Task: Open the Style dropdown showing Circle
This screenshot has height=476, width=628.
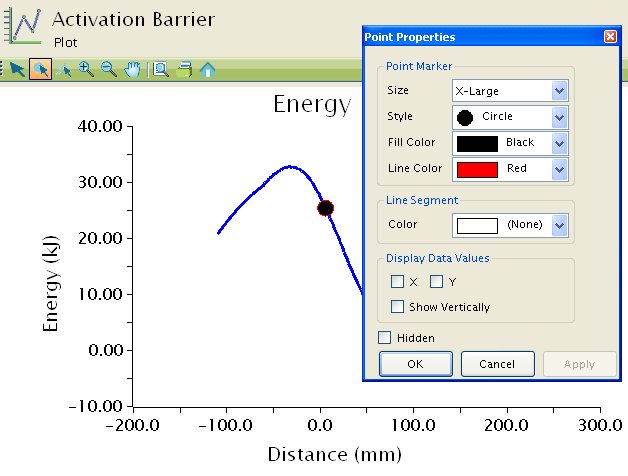Action: click(510, 117)
